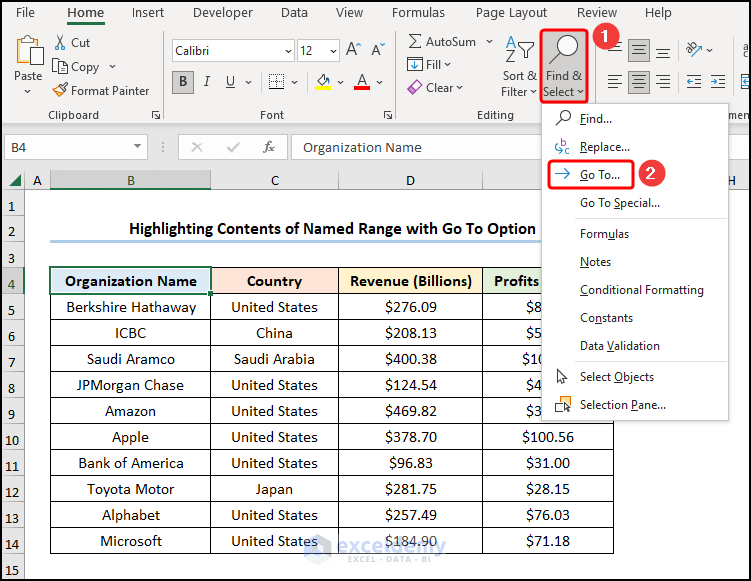The height and width of the screenshot is (581, 751).
Task: Choose Go To Special from menu
Action: [619, 203]
